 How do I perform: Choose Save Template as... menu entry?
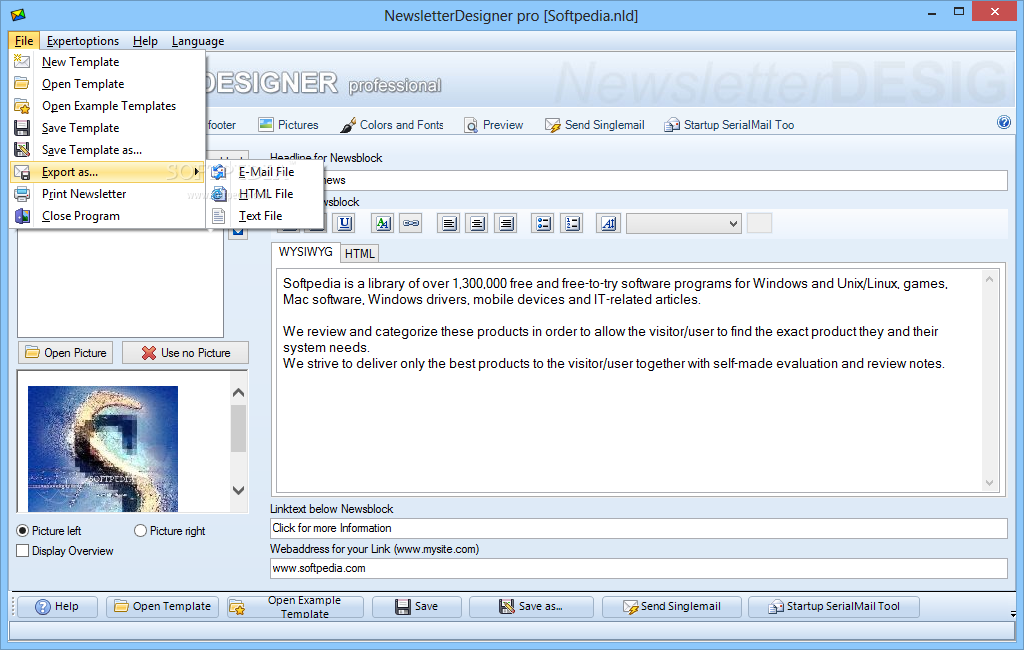pyautogui.click(x=108, y=150)
